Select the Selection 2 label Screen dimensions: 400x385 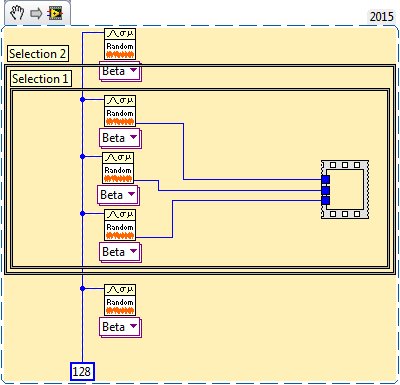38,54
